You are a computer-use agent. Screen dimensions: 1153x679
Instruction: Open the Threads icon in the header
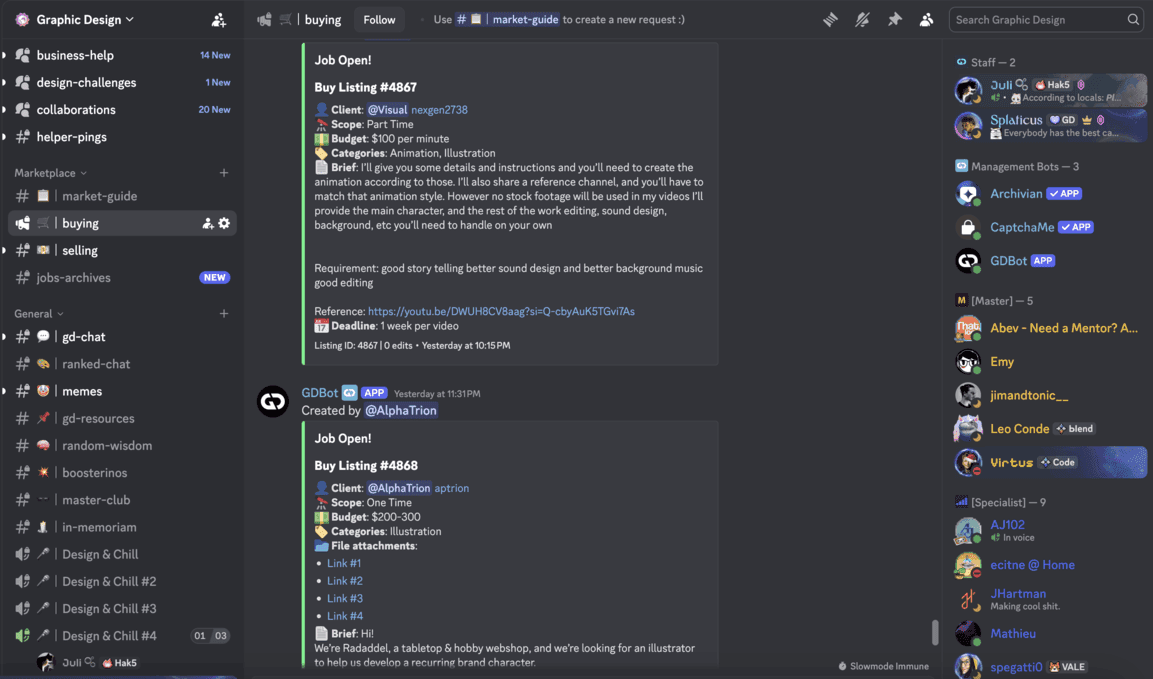point(830,19)
